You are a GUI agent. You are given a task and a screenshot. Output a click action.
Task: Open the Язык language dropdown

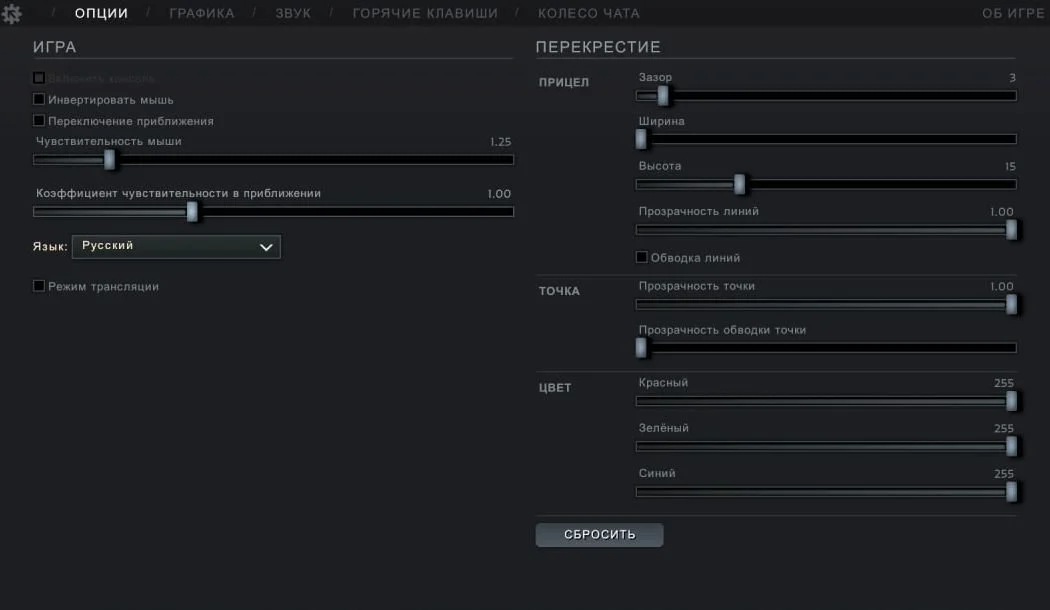(x=176, y=246)
